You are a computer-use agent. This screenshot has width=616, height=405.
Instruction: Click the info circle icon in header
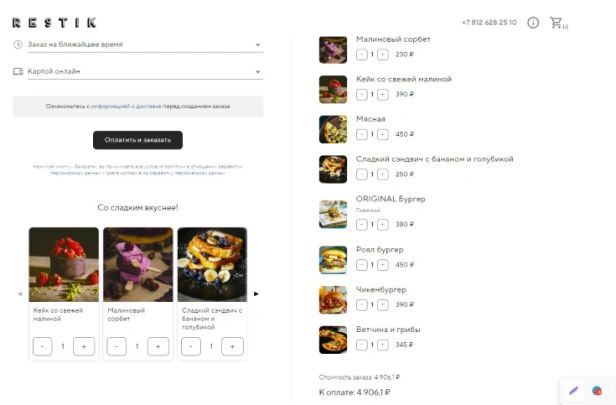click(533, 22)
